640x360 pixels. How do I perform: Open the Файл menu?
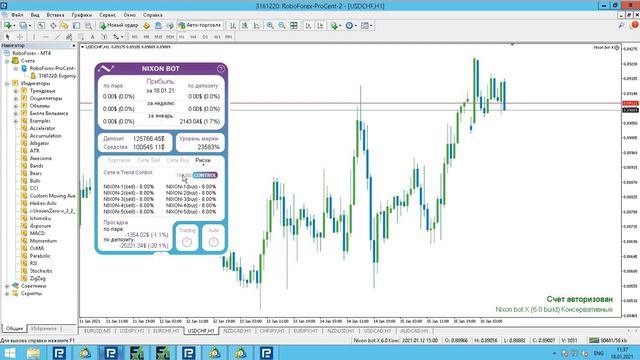[17, 15]
